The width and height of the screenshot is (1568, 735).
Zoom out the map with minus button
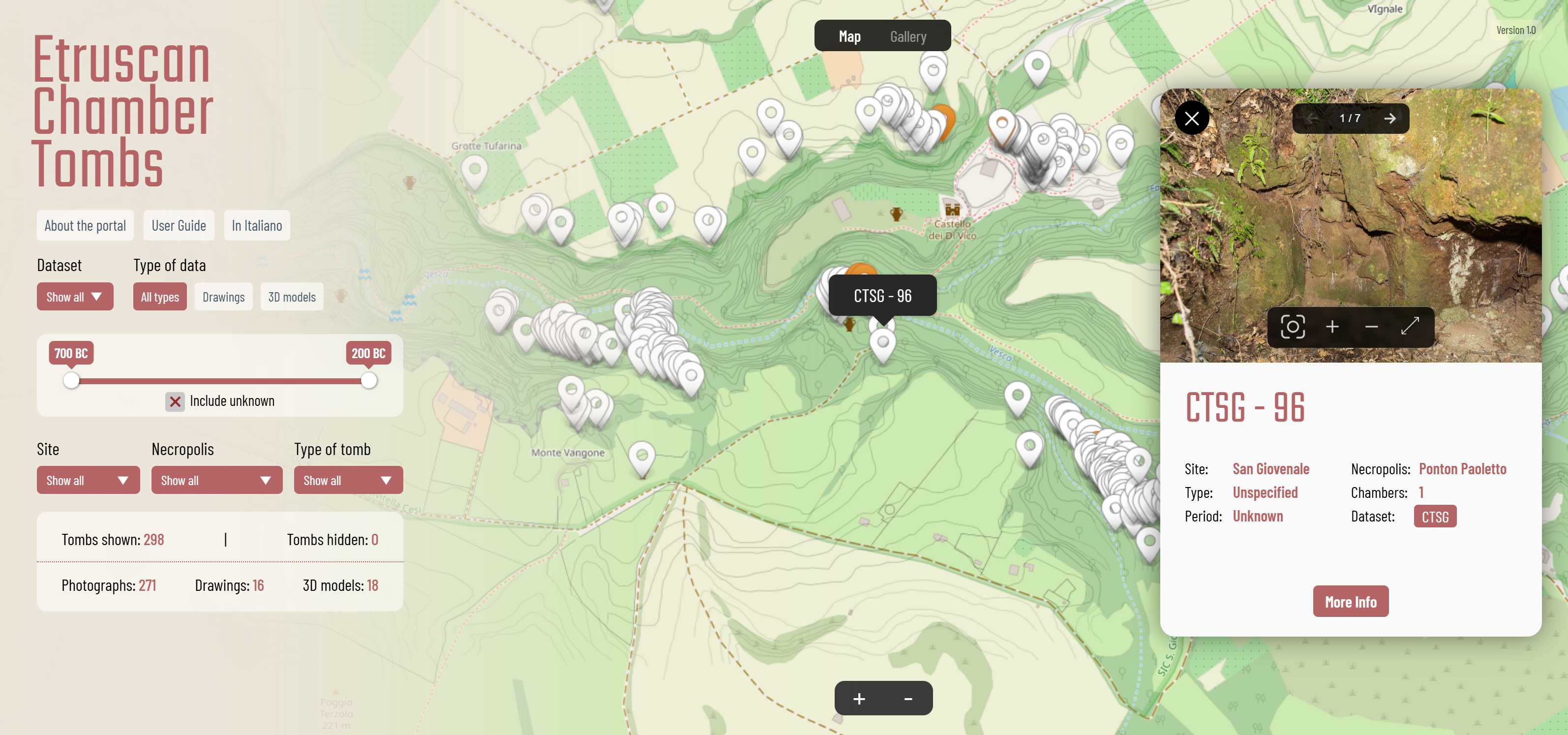click(907, 698)
